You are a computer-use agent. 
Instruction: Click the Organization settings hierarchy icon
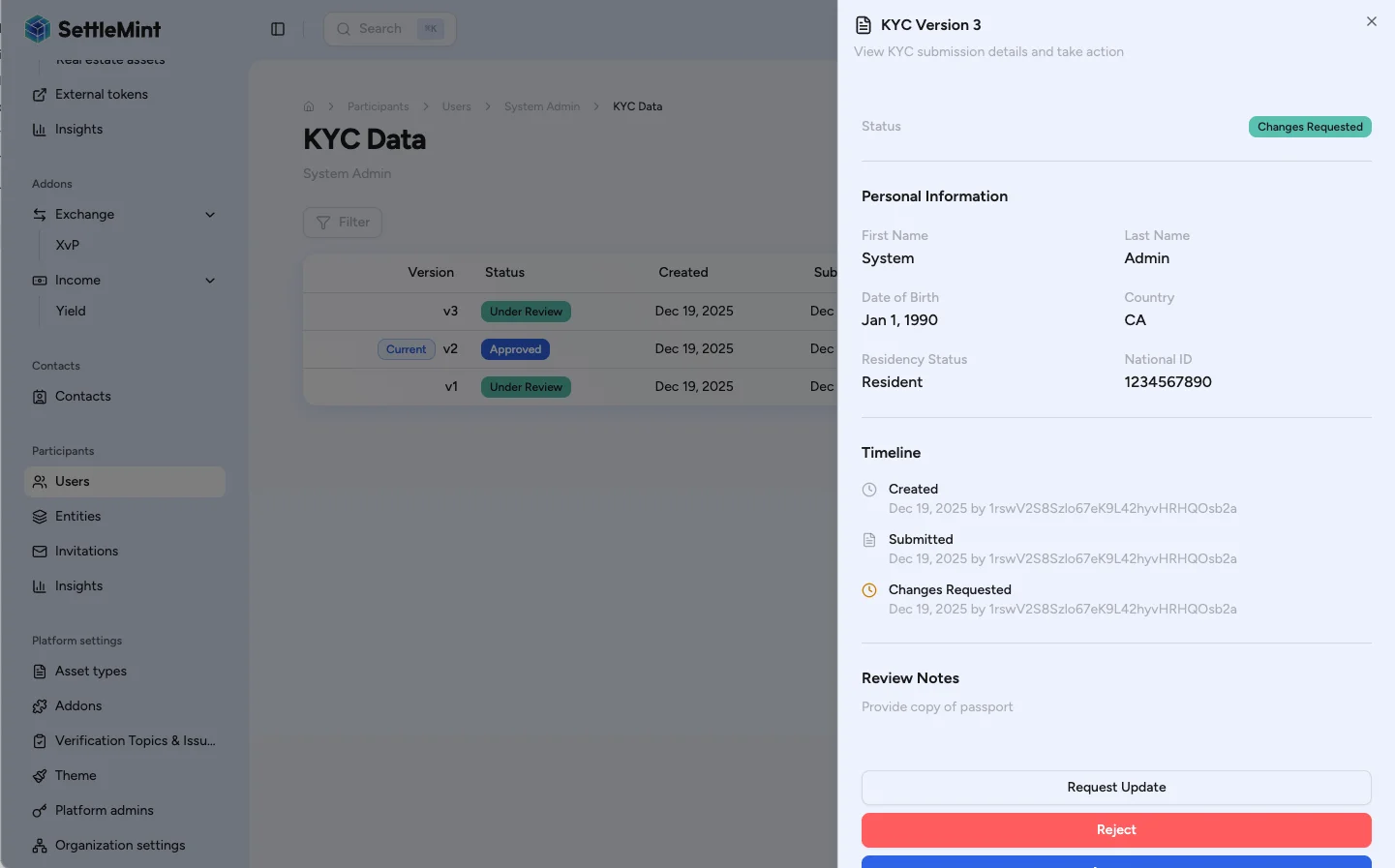40,845
